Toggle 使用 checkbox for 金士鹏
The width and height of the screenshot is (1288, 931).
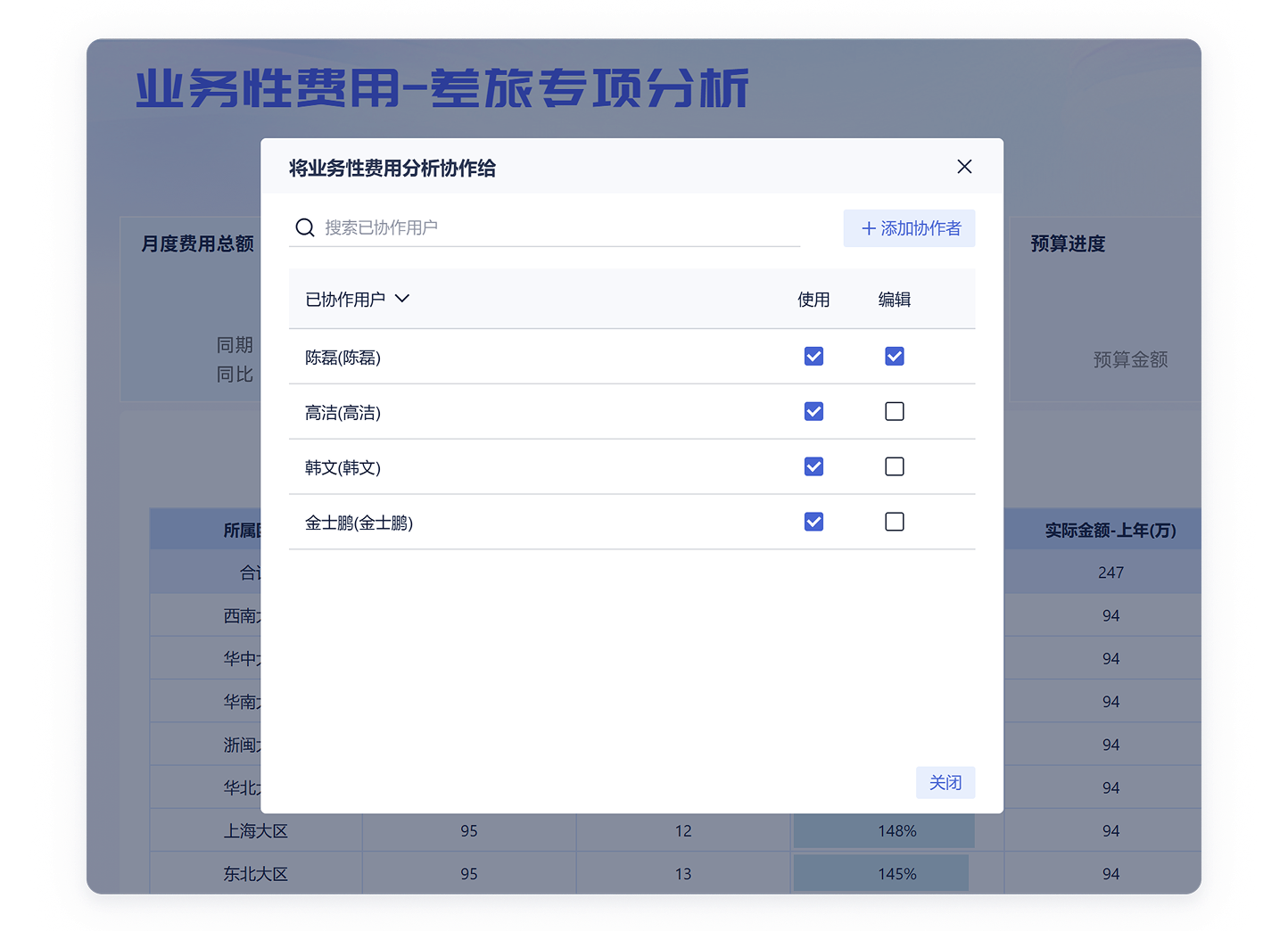coord(813,523)
